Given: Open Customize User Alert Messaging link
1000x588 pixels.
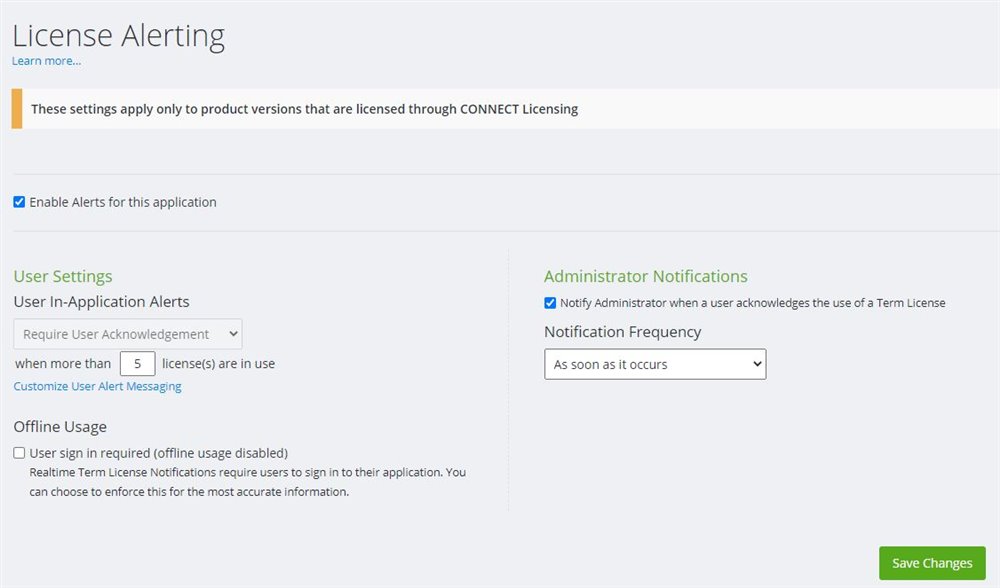Looking at the screenshot, I should coord(97,386).
